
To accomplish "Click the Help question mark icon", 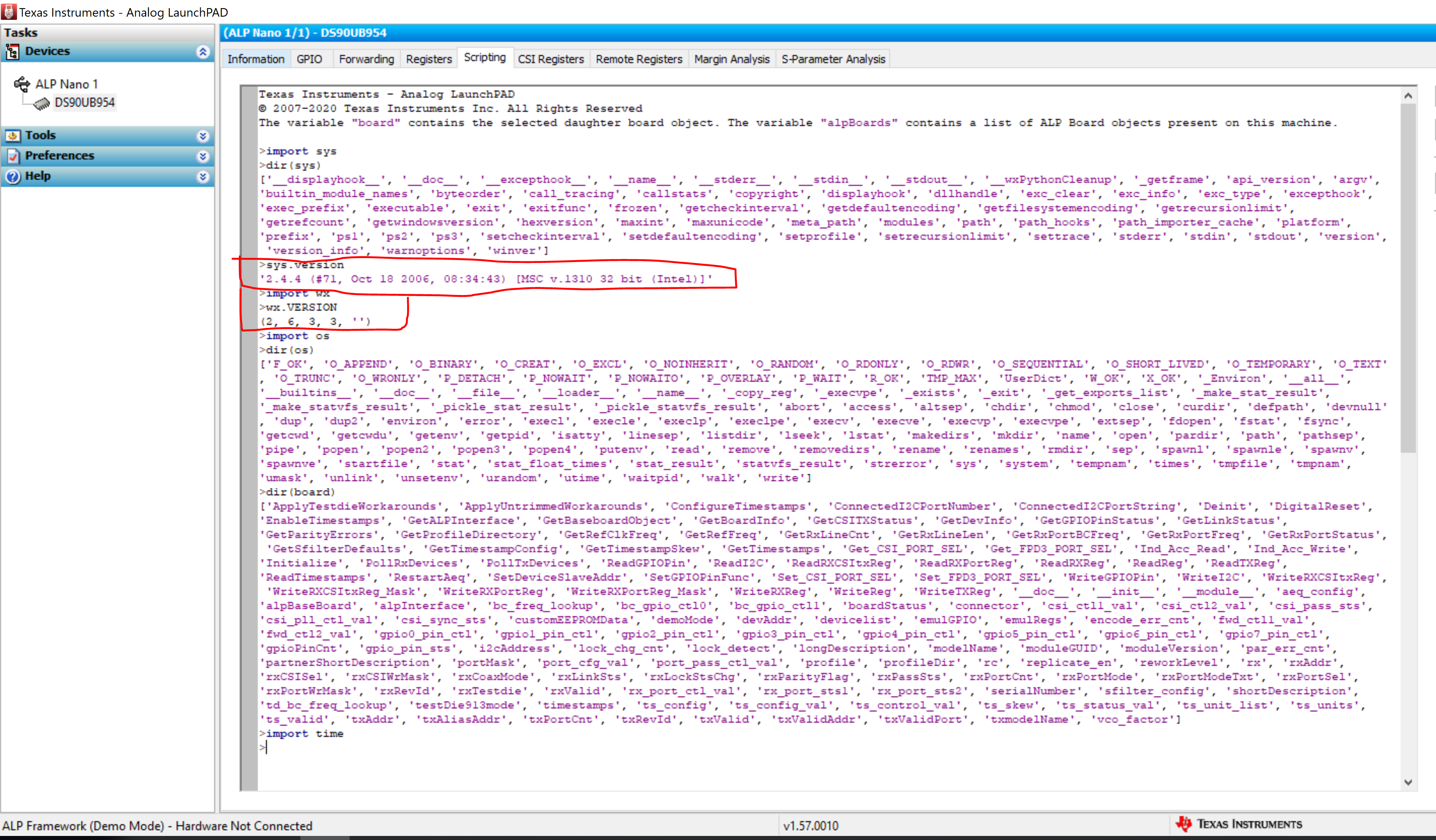I will click(x=12, y=177).
